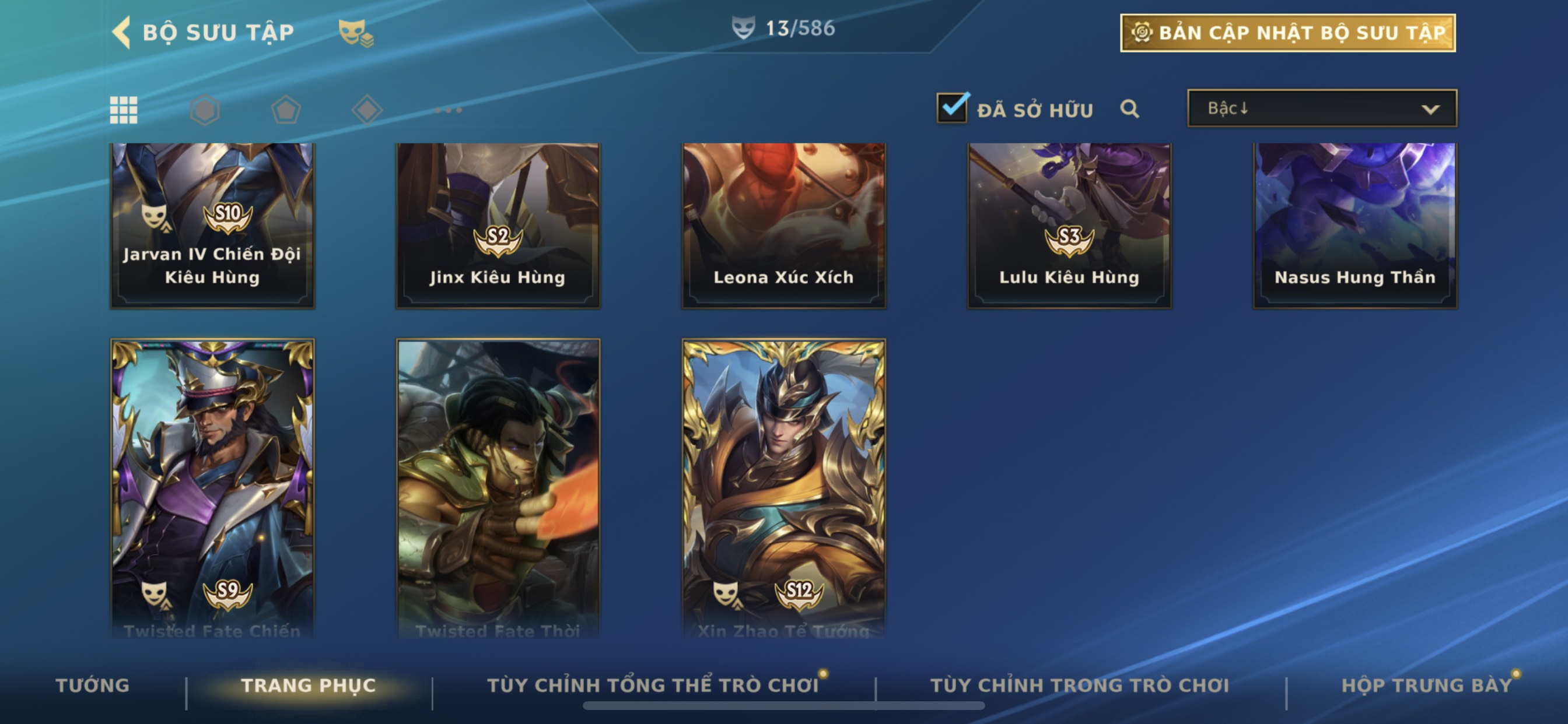The image size is (1568, 724).
Task: Open Hộp Trưng Bày tab
Action: (1427, 685)
